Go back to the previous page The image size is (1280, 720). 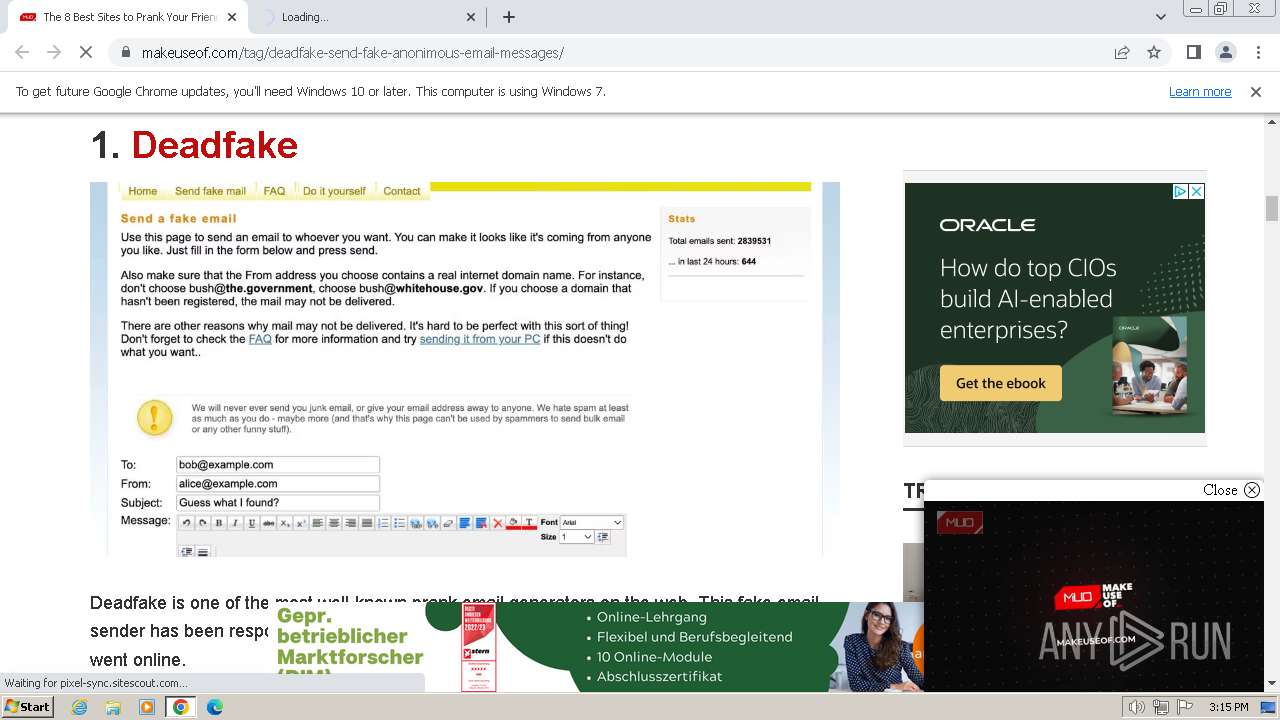[x=22, y=53]
